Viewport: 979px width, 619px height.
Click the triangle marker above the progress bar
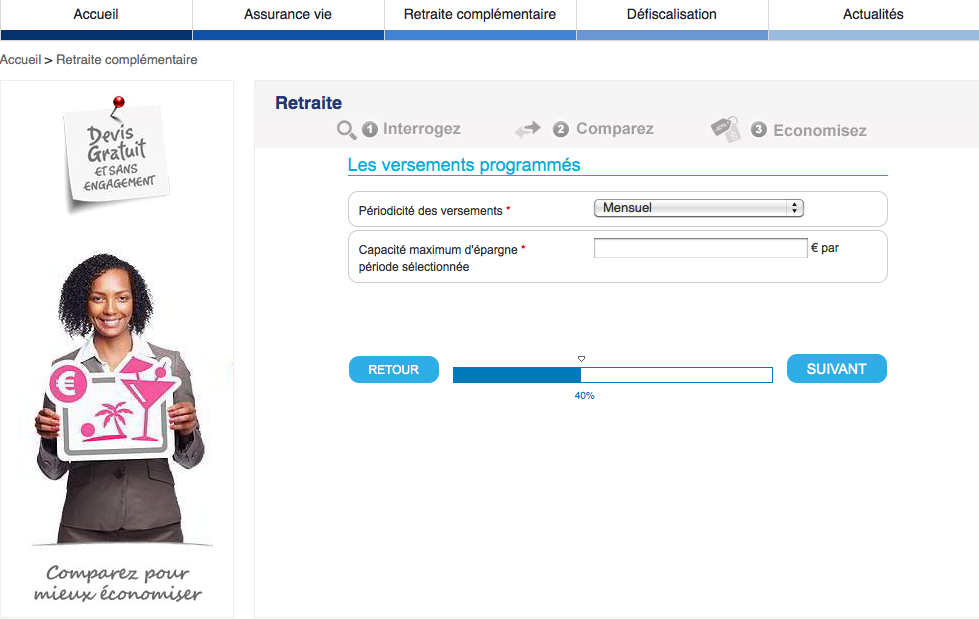[x=581, y=359]
